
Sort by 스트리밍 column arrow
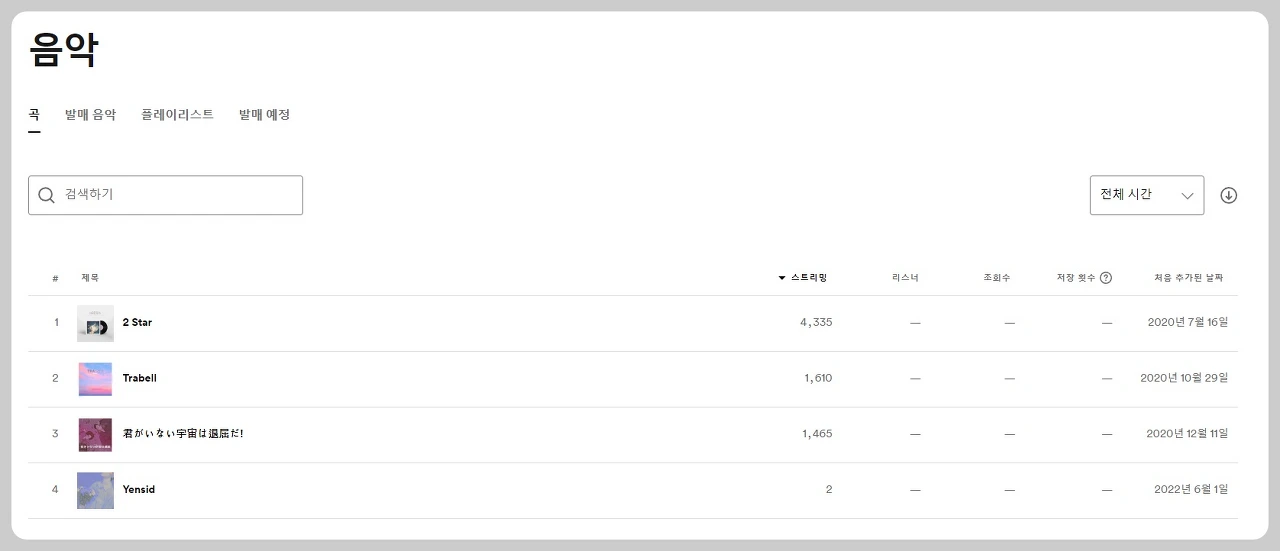pos(782,278)
